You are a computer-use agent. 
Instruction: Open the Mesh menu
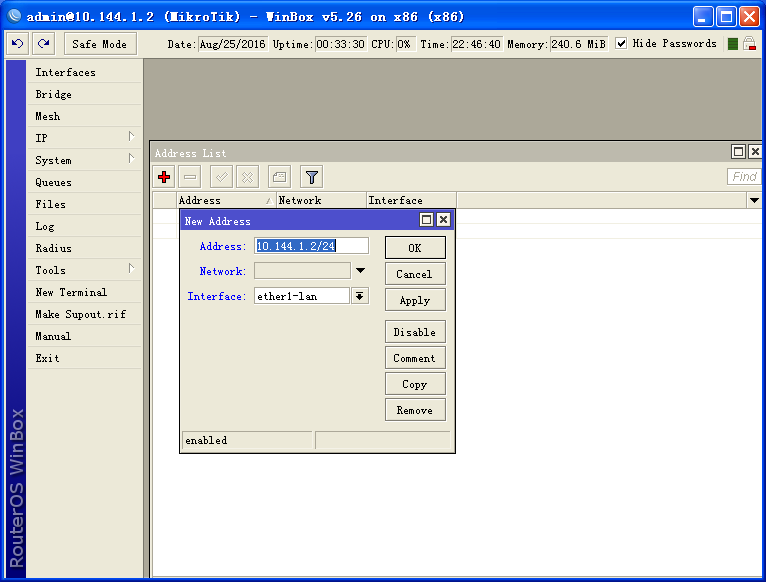point(84,116)
